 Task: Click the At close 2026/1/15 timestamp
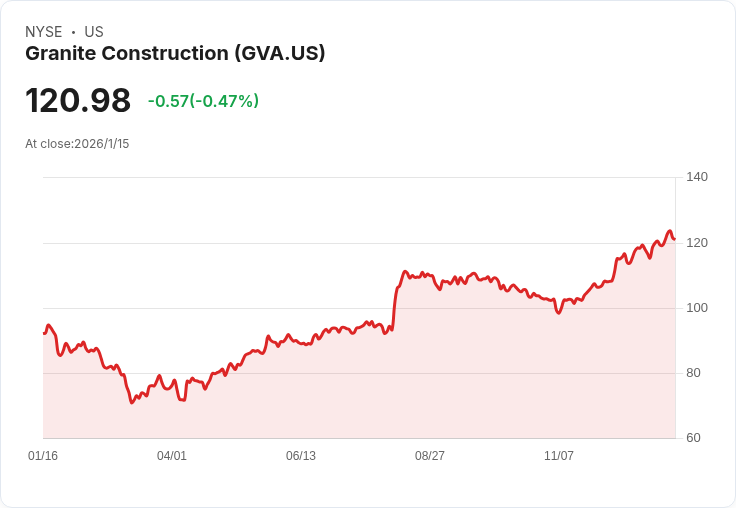77,144
